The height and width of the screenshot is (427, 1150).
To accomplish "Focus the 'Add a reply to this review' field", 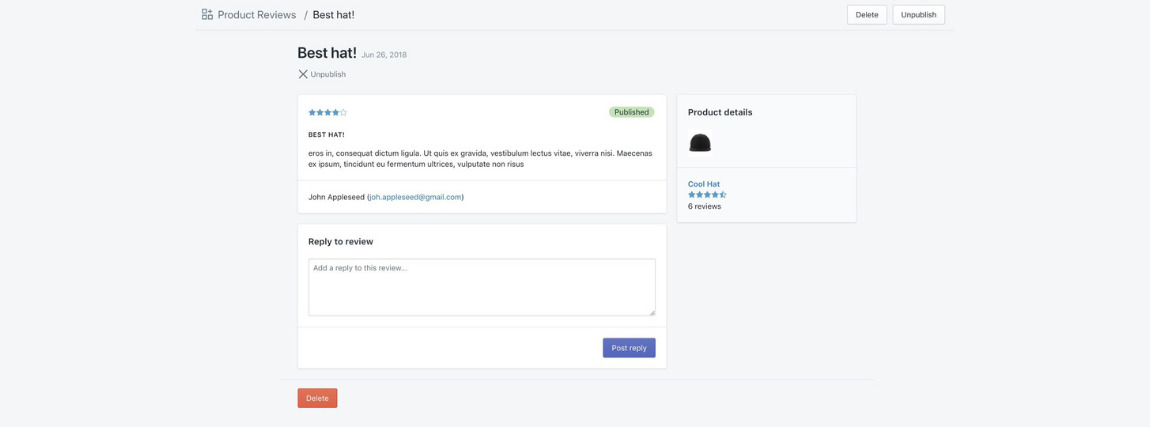I will (x=481, y=287).
